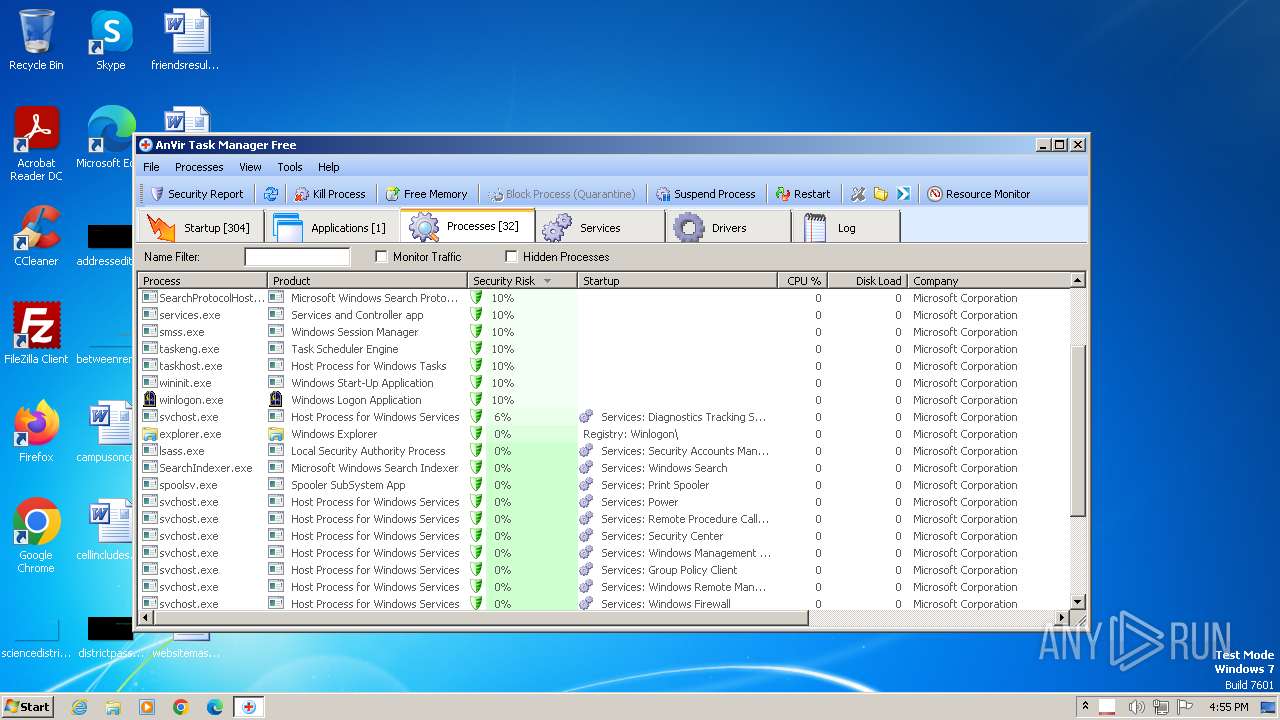Open Internet Explorer from taskbar

tap(79, 707)
